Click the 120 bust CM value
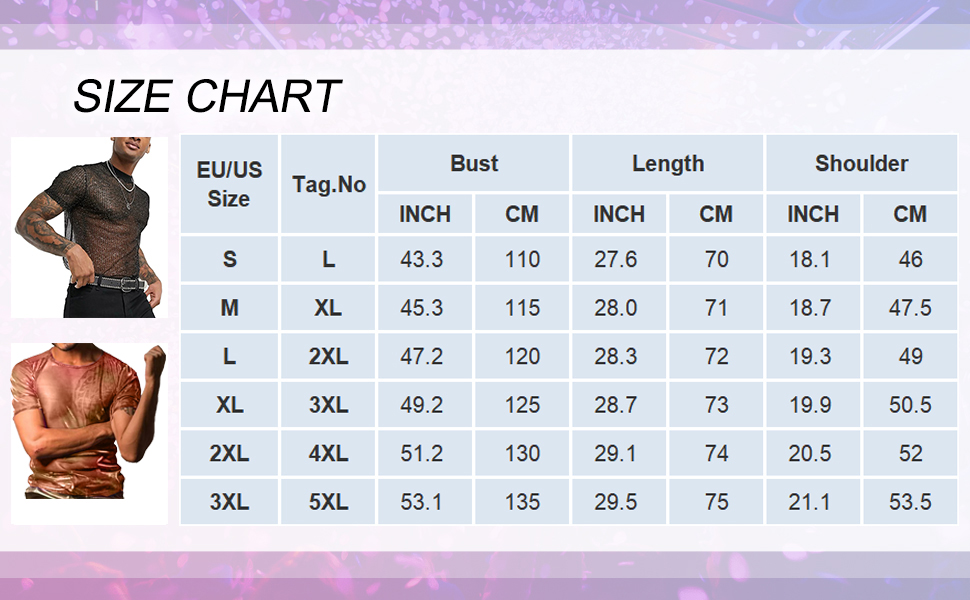The height and width of the screenshot is (600, 970). coord(522,357)
